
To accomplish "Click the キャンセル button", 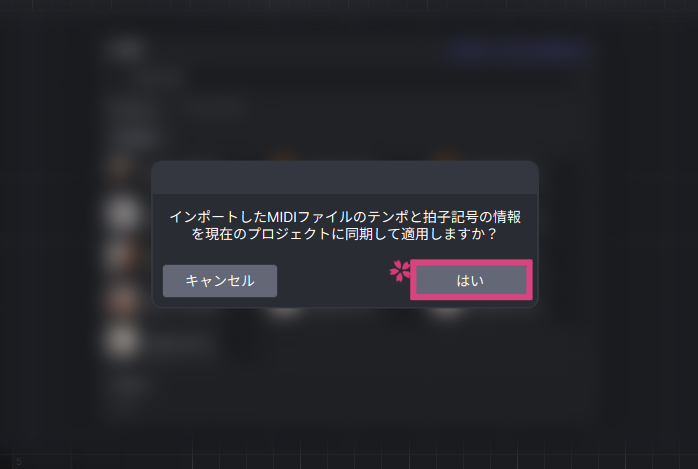I will 220,281.
